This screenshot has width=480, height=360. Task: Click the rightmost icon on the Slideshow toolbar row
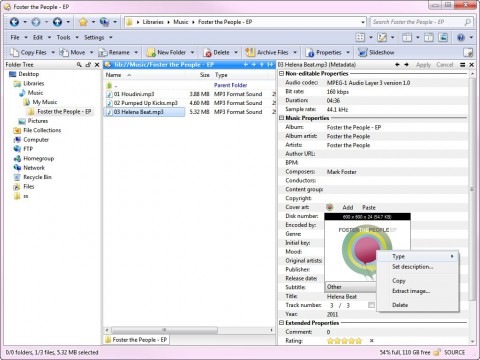pos(468,52)
